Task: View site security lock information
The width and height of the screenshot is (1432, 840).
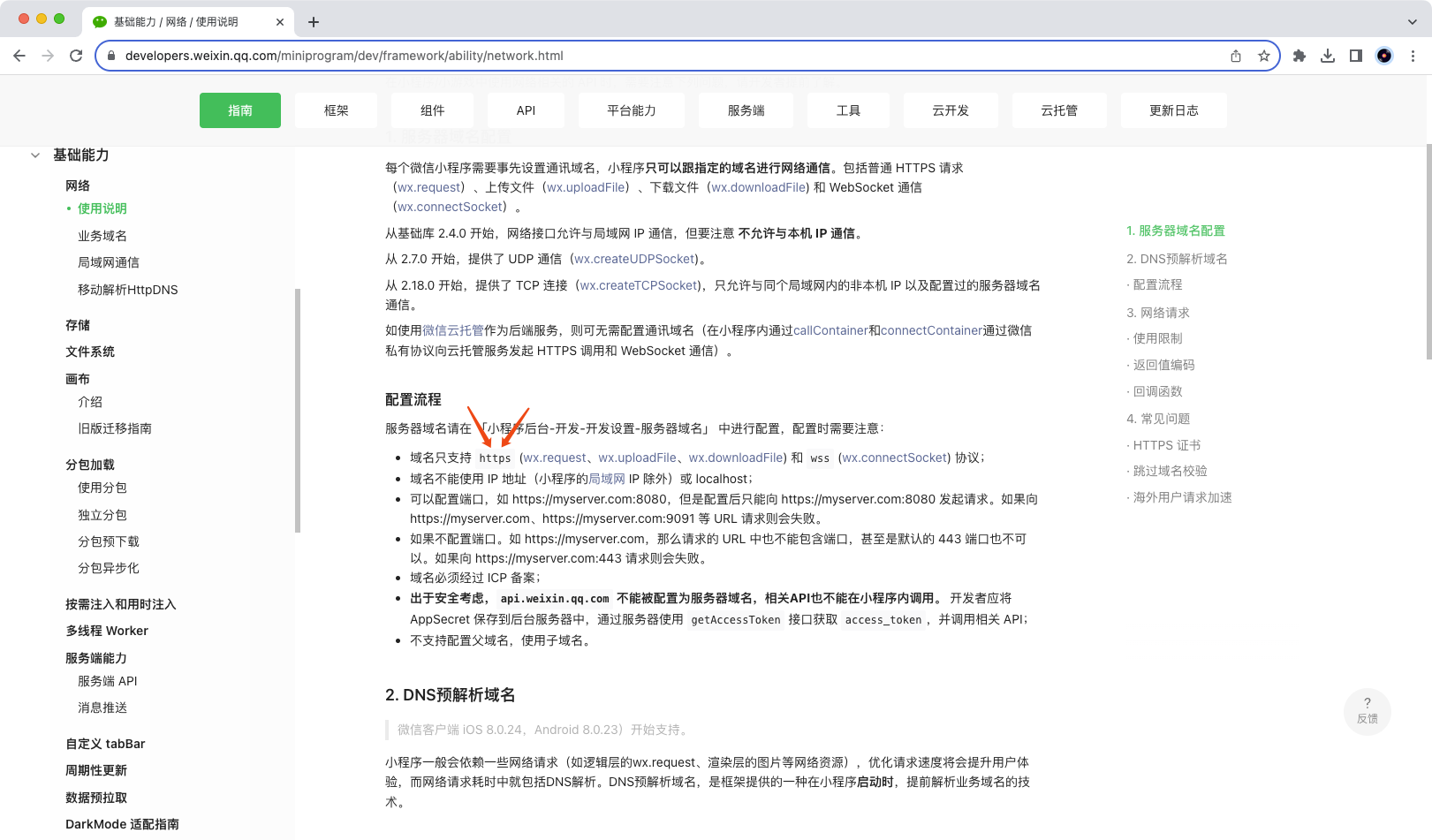Action: pyautogui.click(x=111, y=56)
